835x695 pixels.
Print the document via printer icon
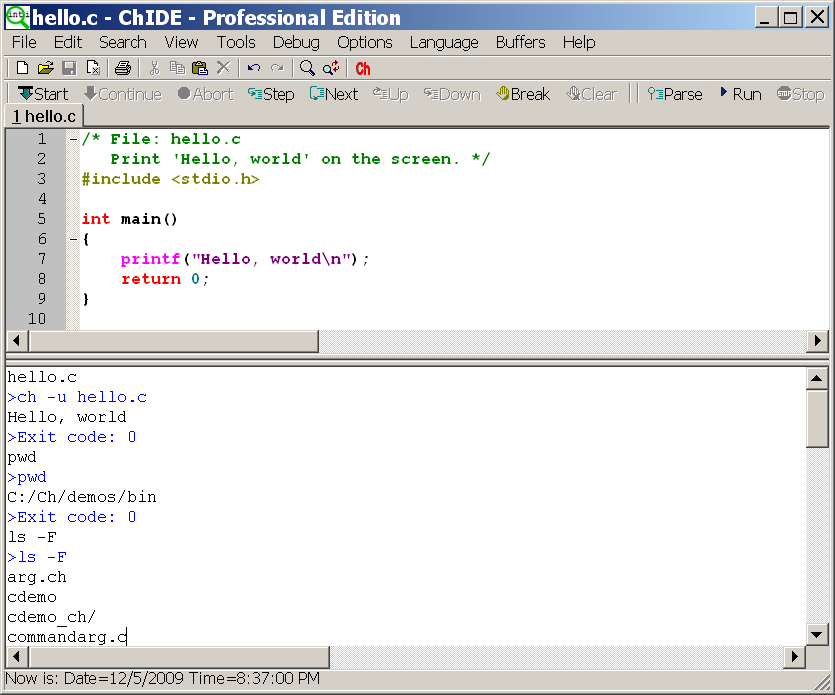pos(122,68)
